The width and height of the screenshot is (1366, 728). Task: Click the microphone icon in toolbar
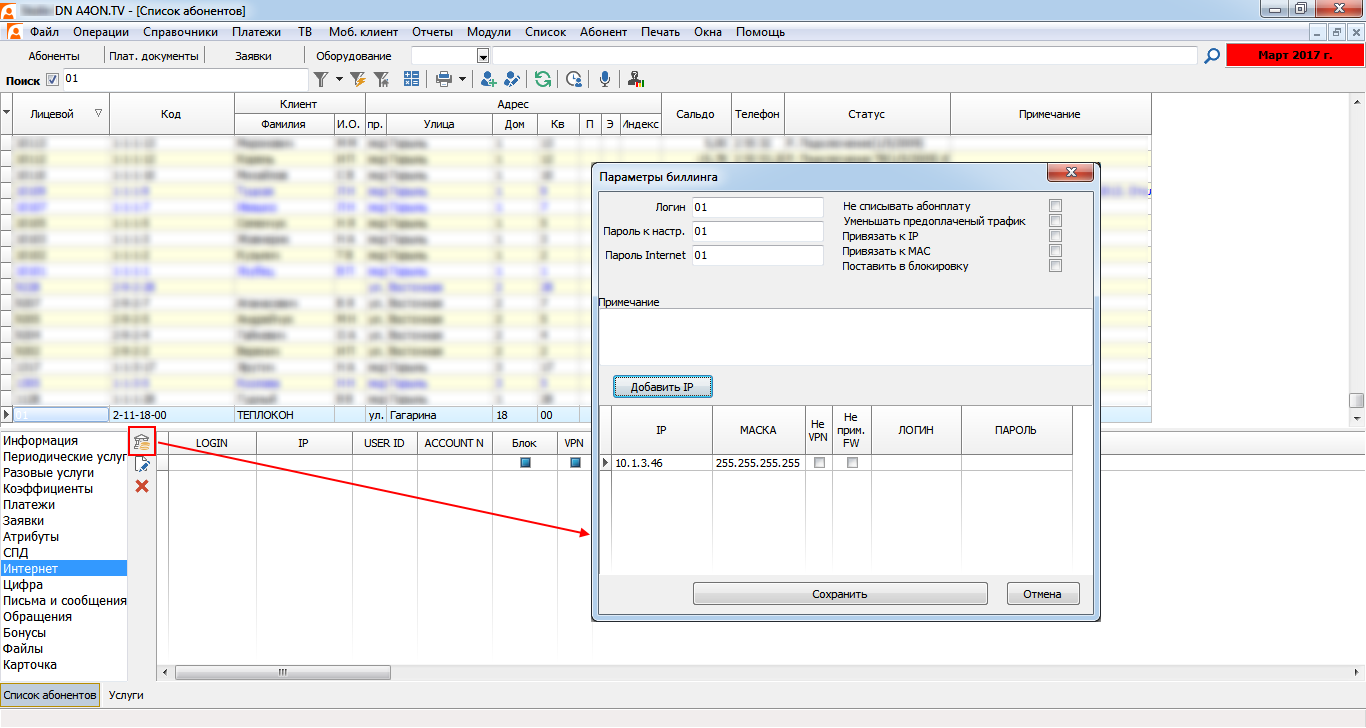605,79
